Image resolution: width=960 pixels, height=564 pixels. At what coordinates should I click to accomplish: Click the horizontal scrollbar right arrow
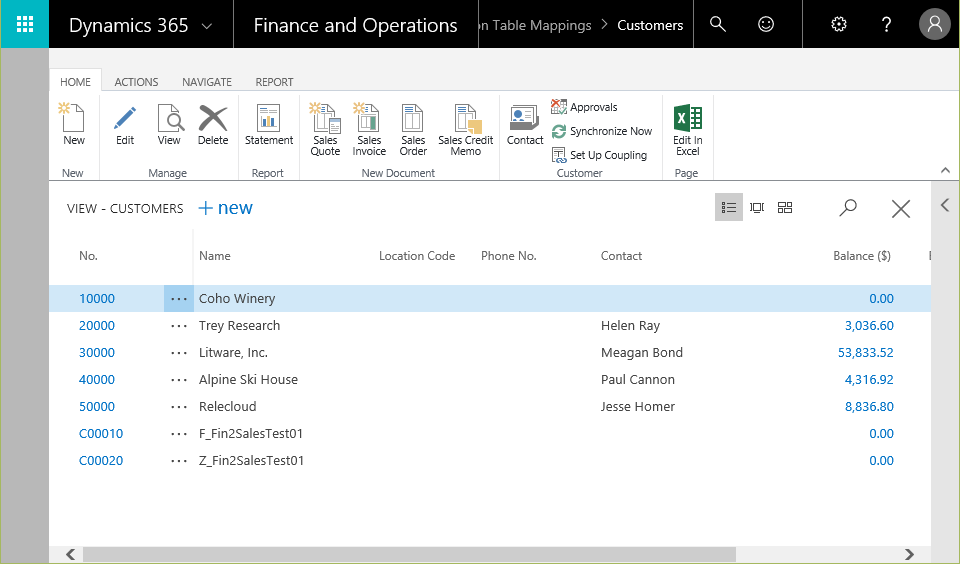pos(909,554)
